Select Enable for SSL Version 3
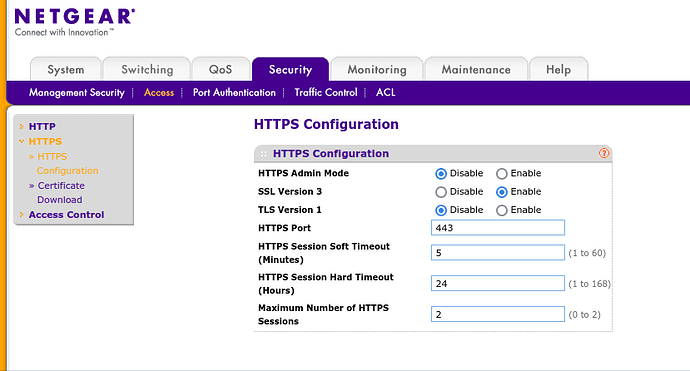The image size is (690, 371). pyautogui.click(x=502, y=192)
